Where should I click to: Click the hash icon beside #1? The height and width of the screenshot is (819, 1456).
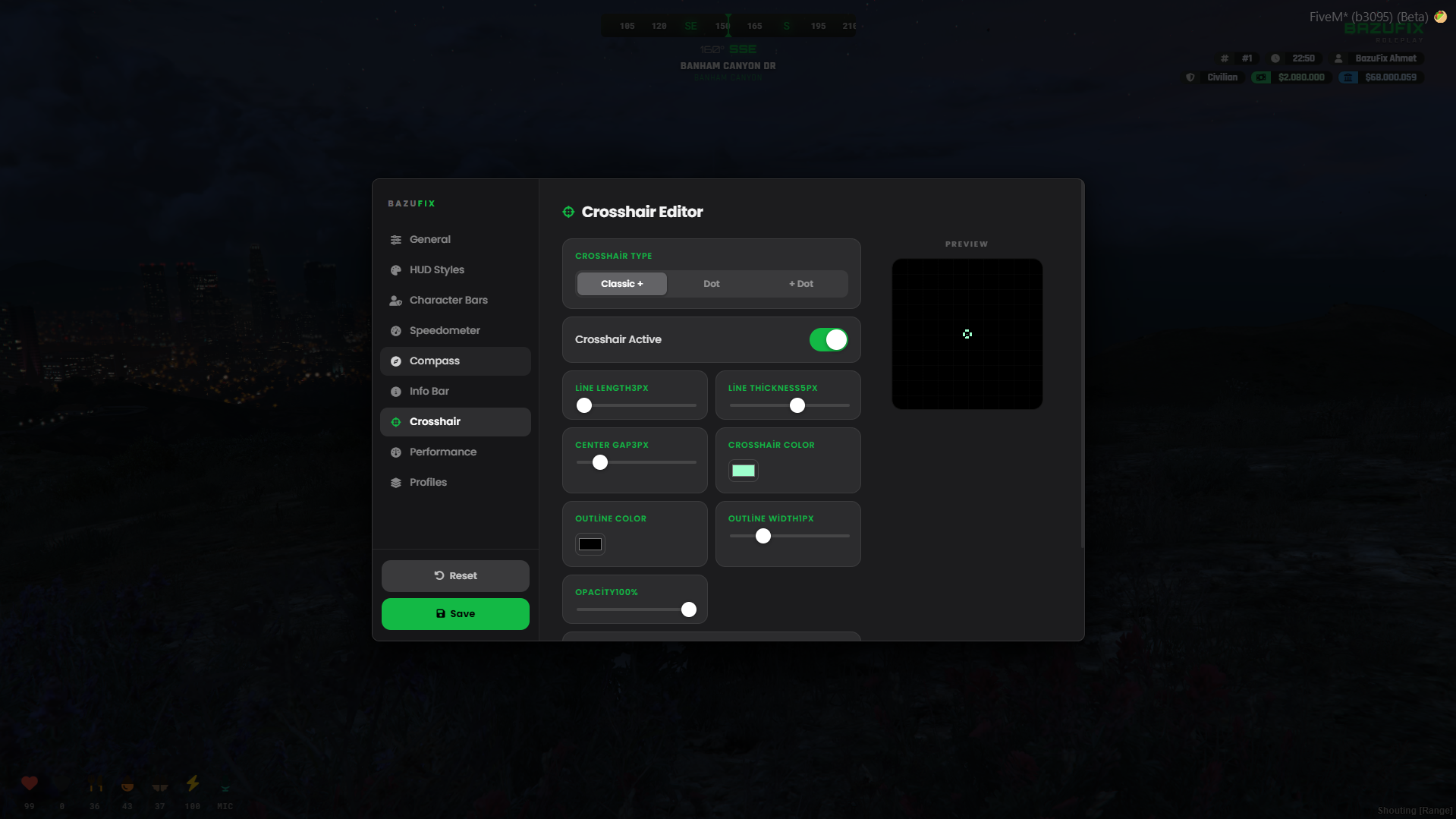click(1224, 58)
